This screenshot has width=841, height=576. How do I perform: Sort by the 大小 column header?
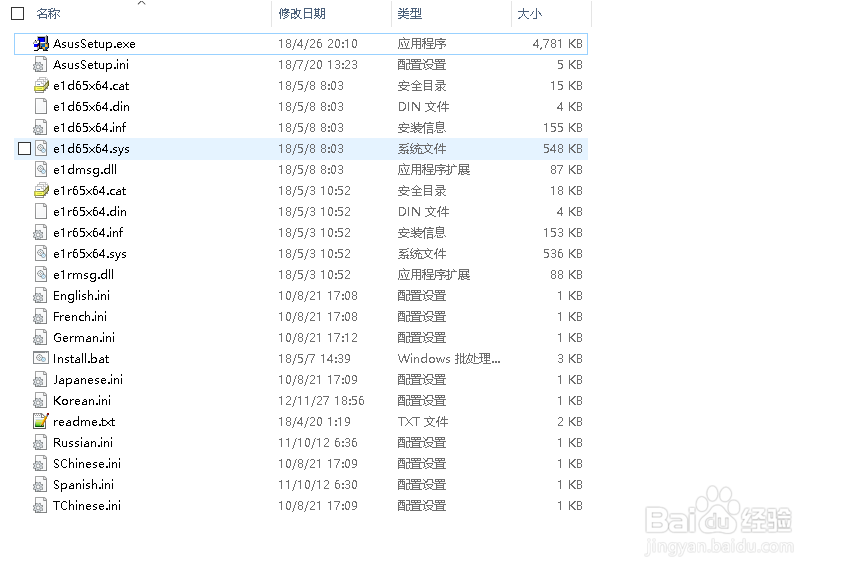pos(529,13)
